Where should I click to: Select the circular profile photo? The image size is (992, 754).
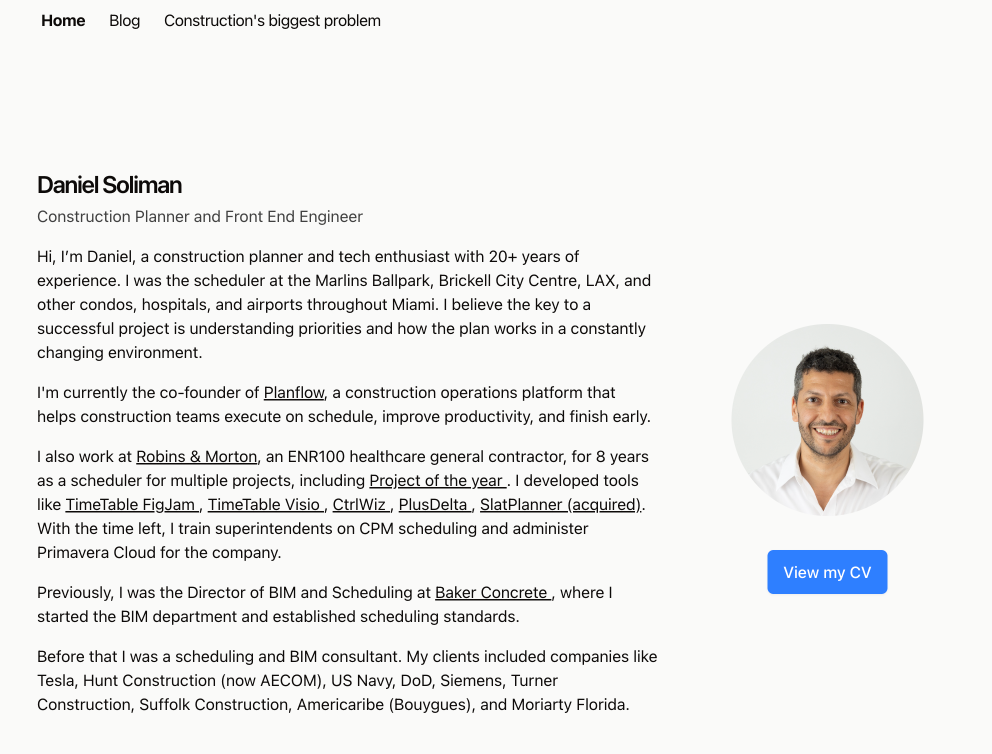coord(827,420)
